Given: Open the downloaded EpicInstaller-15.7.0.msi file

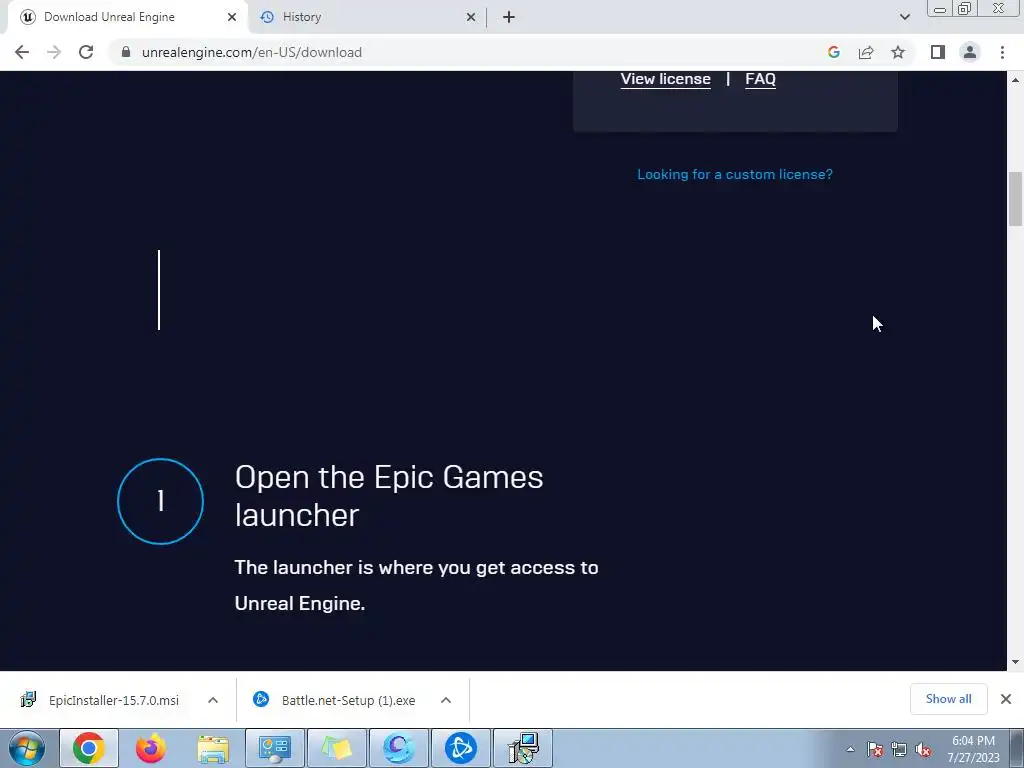Looking at the screenshot, I should click(101, 700).
